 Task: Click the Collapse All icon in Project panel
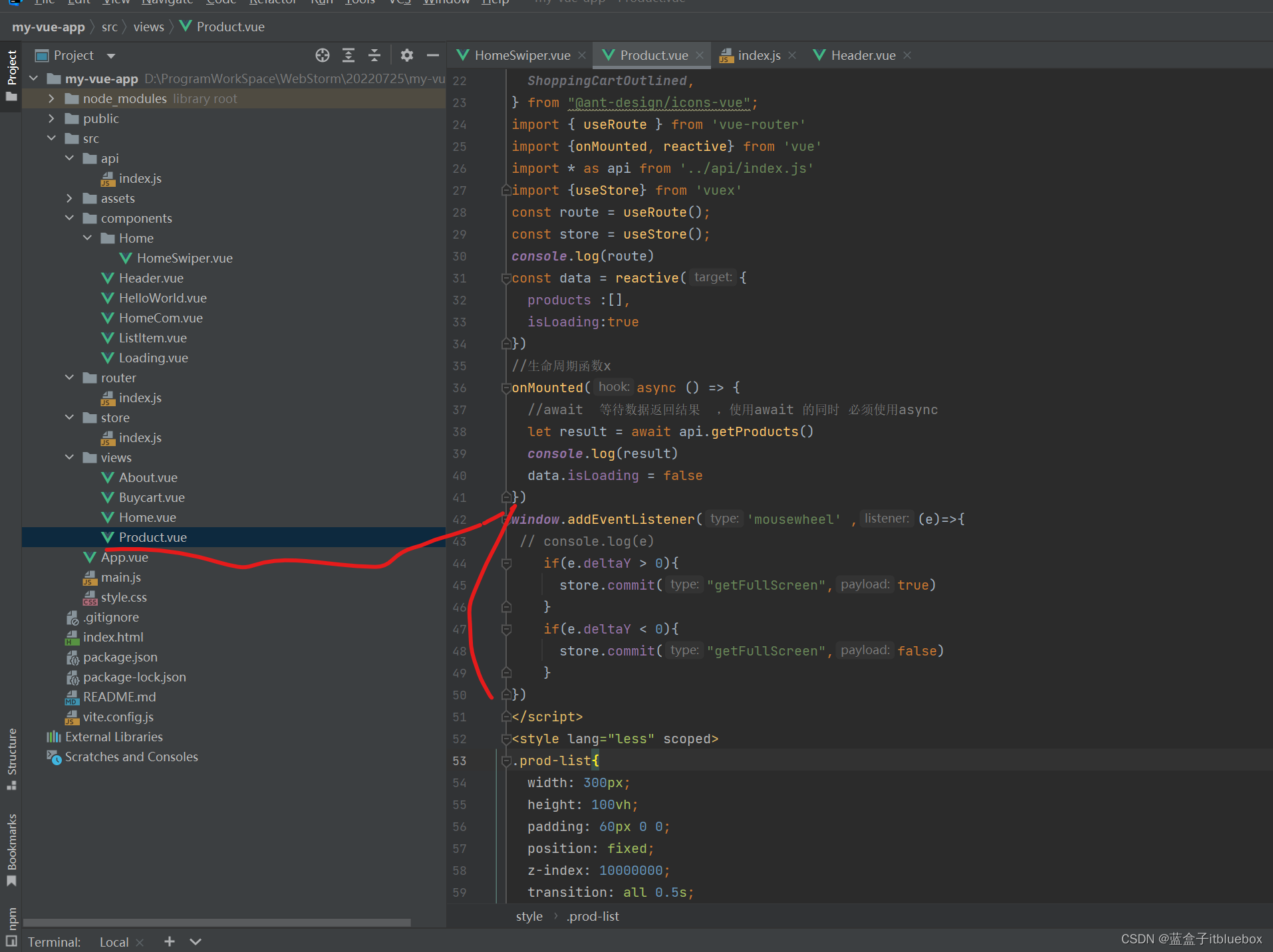374,55
